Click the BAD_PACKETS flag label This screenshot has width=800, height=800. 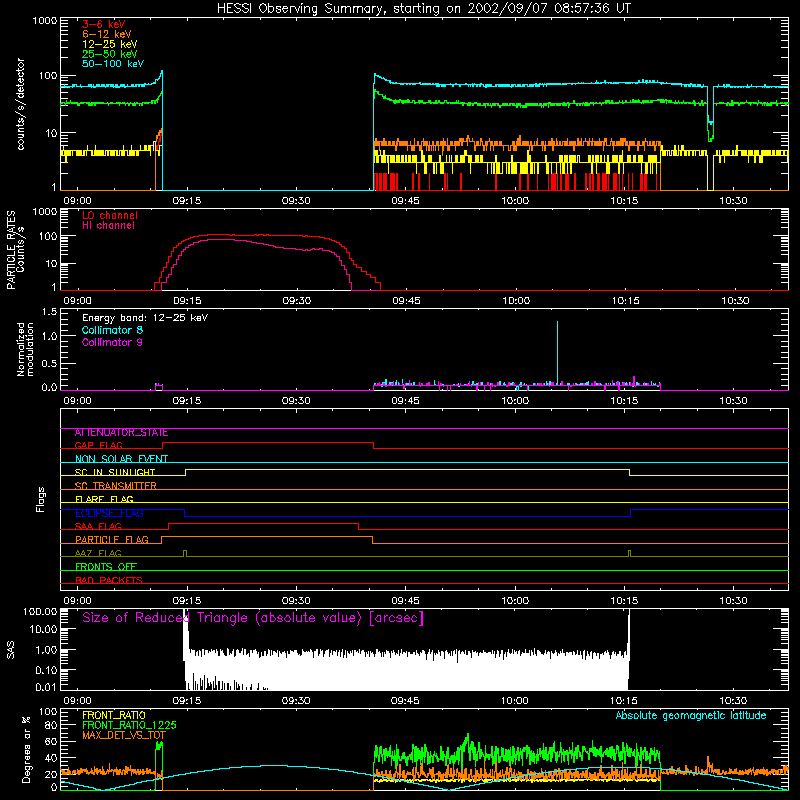click(x=109, y=581)
